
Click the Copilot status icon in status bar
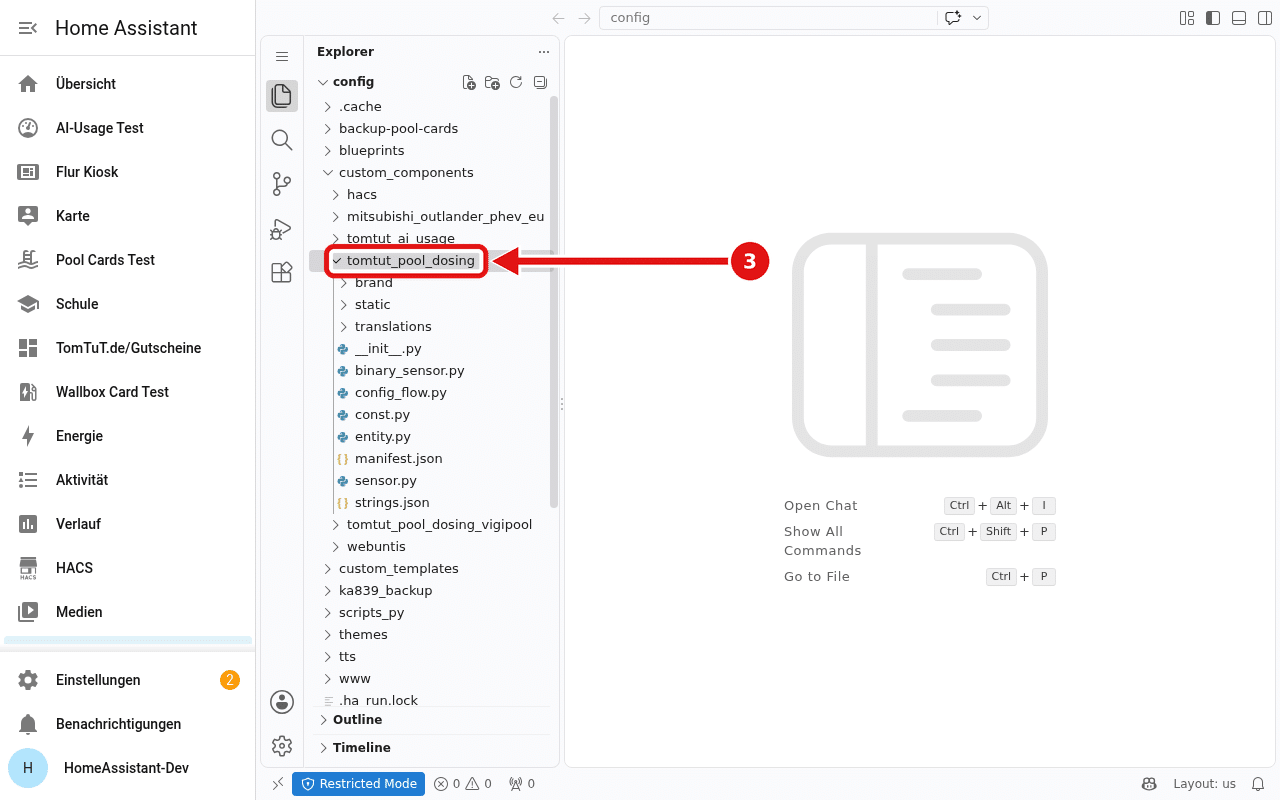click(1149, 784)
